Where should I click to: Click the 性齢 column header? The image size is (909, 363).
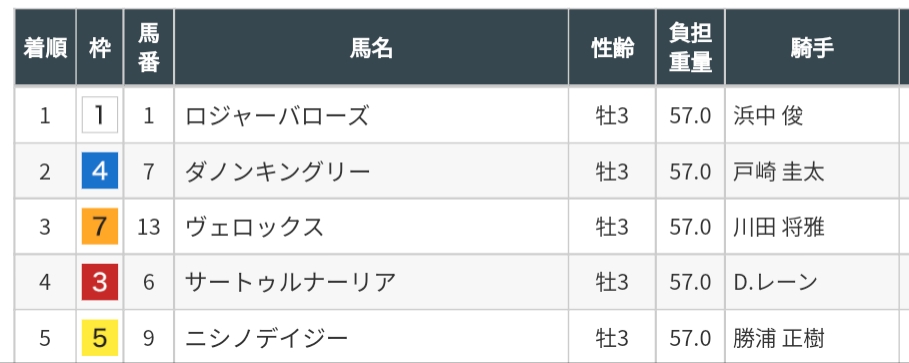coord(612,48)
